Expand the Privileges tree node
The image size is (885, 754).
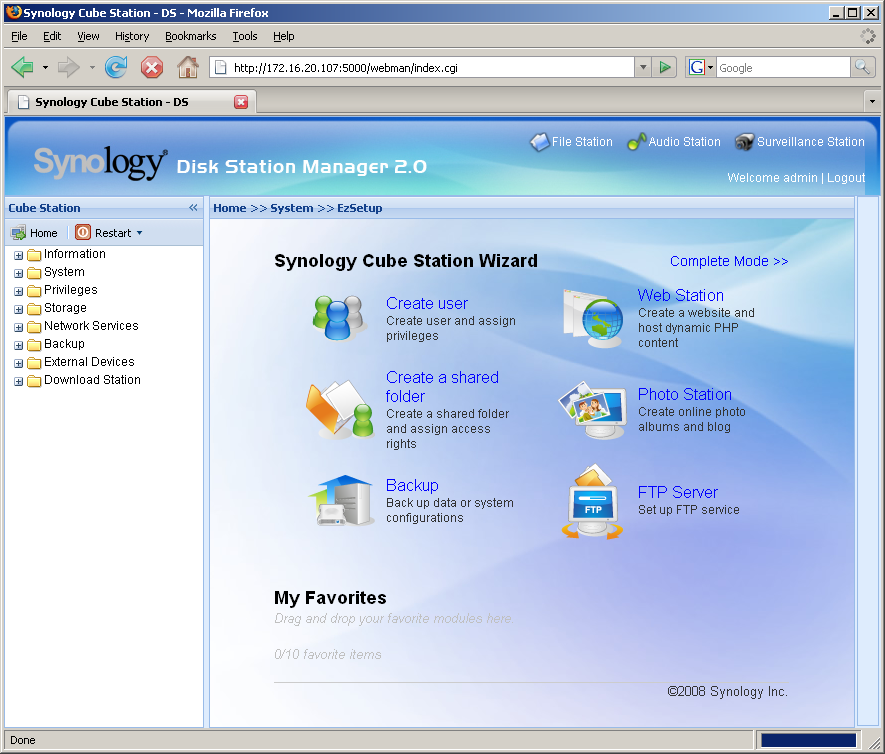(19, 291)
